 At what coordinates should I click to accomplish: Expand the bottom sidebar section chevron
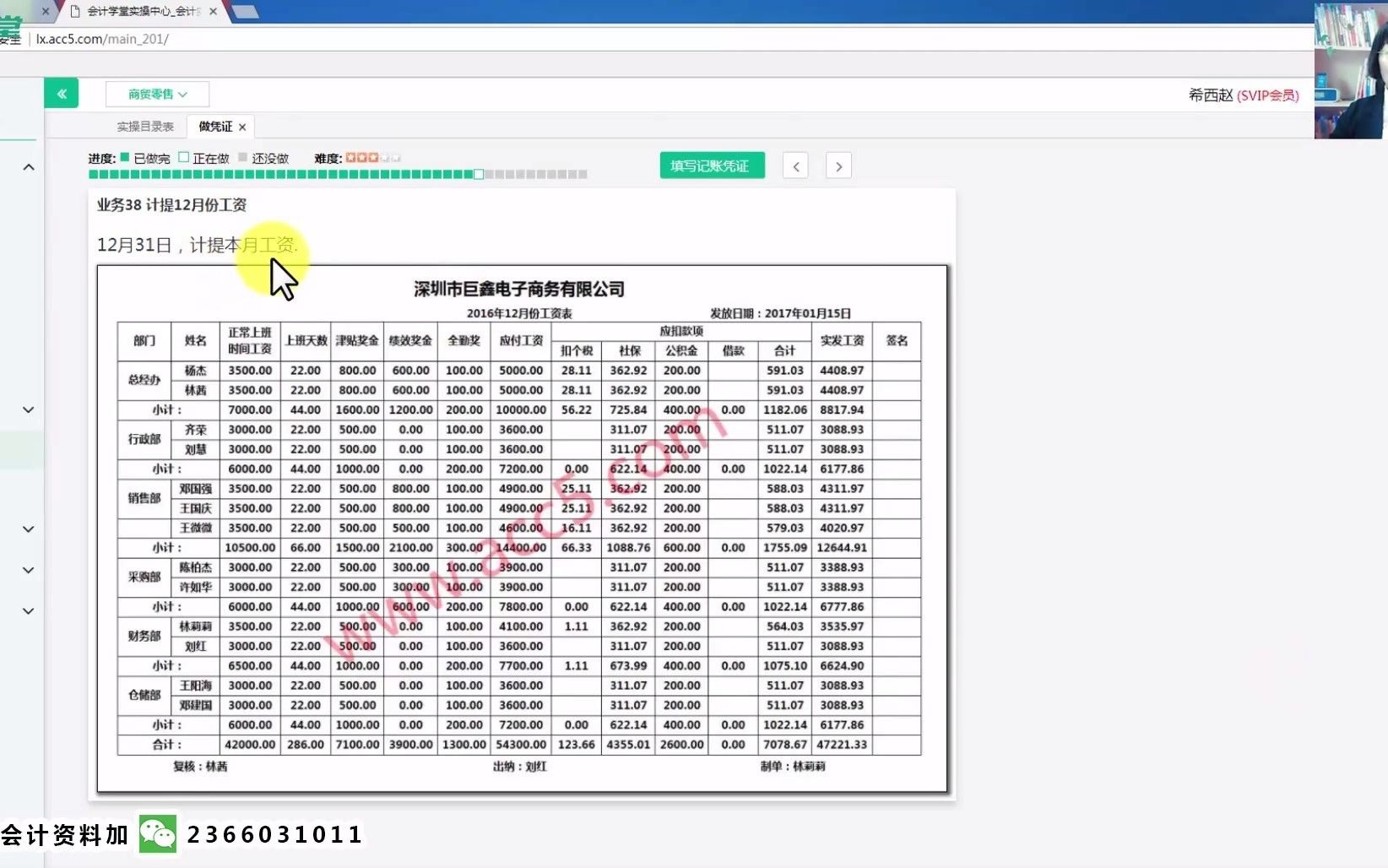29,610
